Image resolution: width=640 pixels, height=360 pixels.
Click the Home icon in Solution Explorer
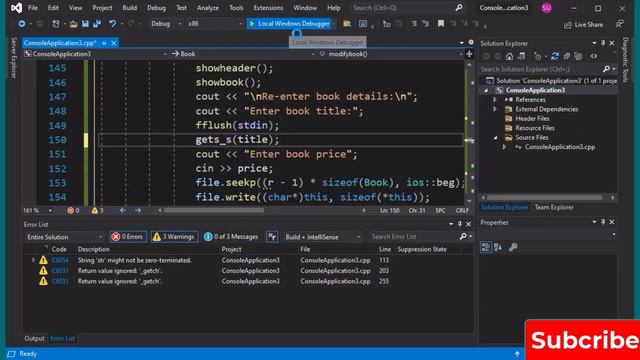509,56
